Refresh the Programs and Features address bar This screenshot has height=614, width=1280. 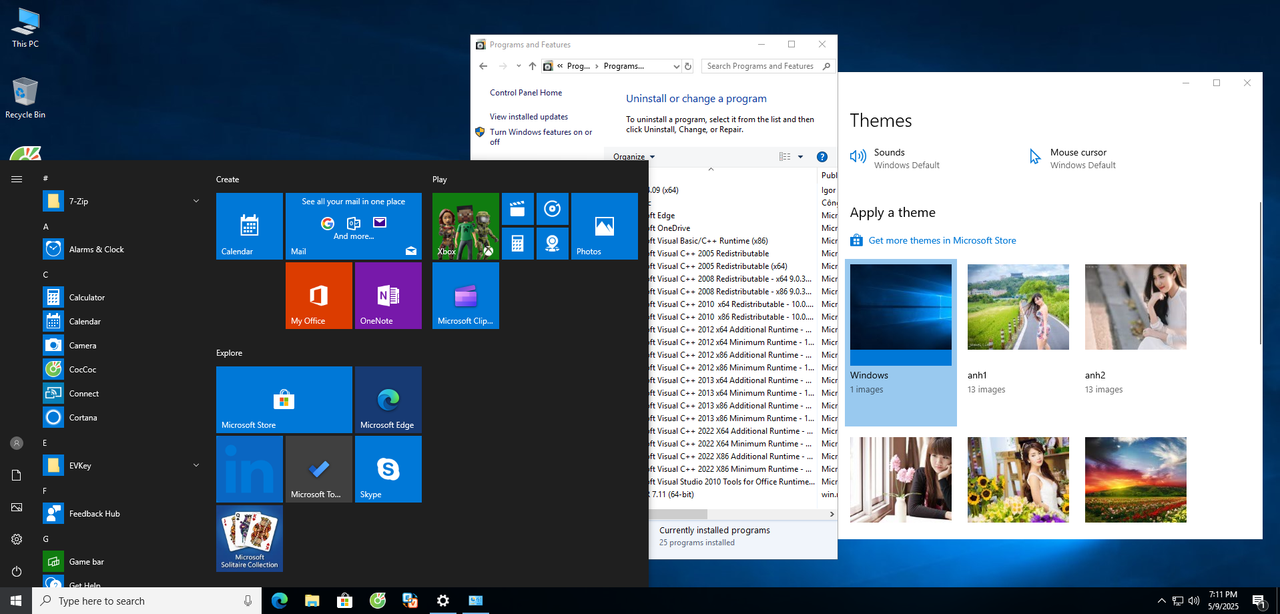click(x=688, y=66)
